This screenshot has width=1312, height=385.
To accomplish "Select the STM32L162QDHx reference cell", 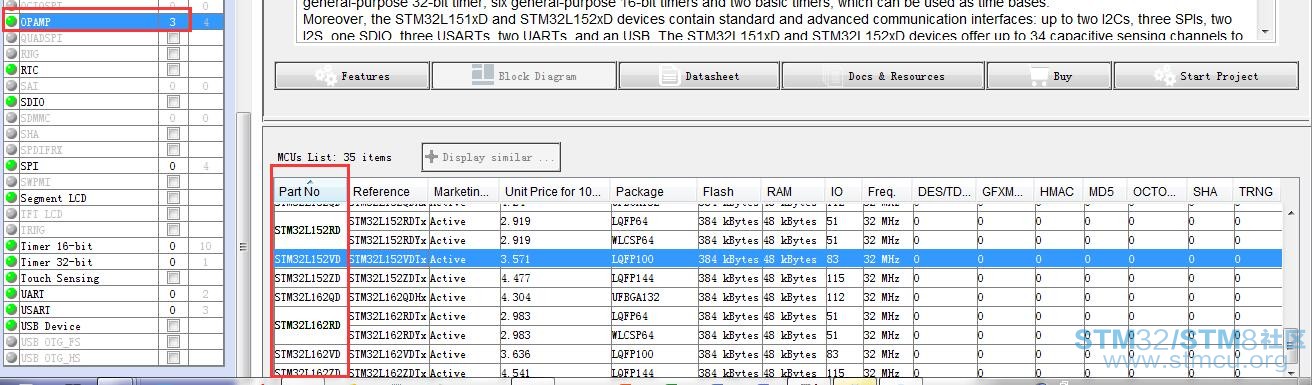I will click(x=388, y=297).
